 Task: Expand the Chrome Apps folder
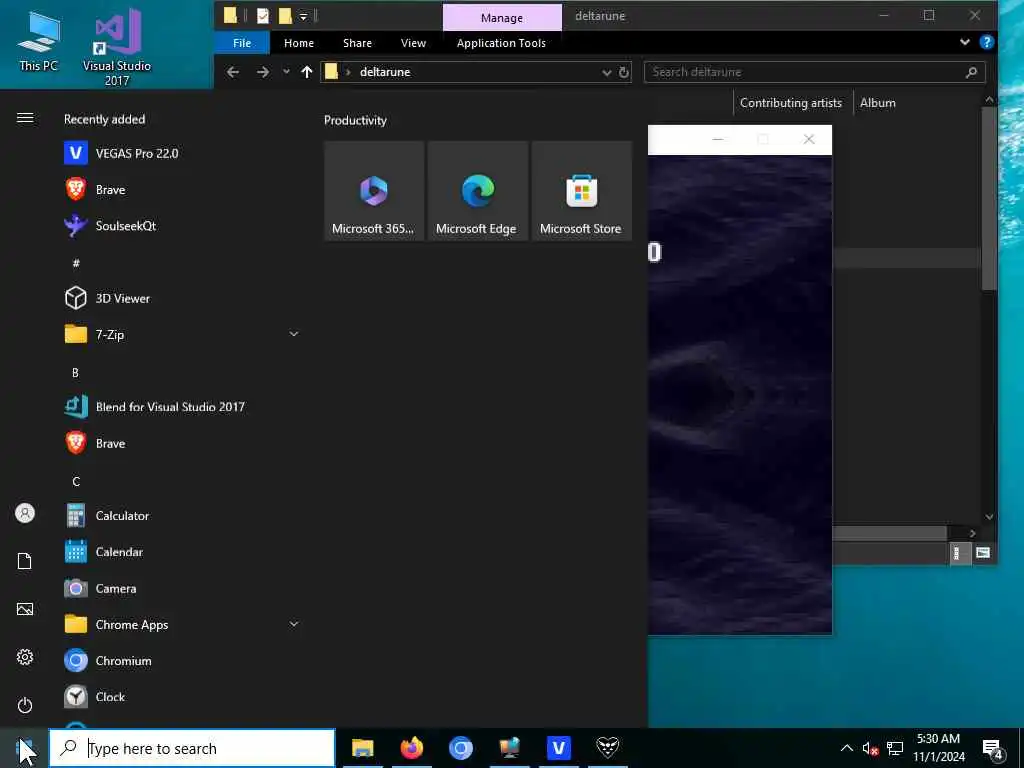click(182, 624)
